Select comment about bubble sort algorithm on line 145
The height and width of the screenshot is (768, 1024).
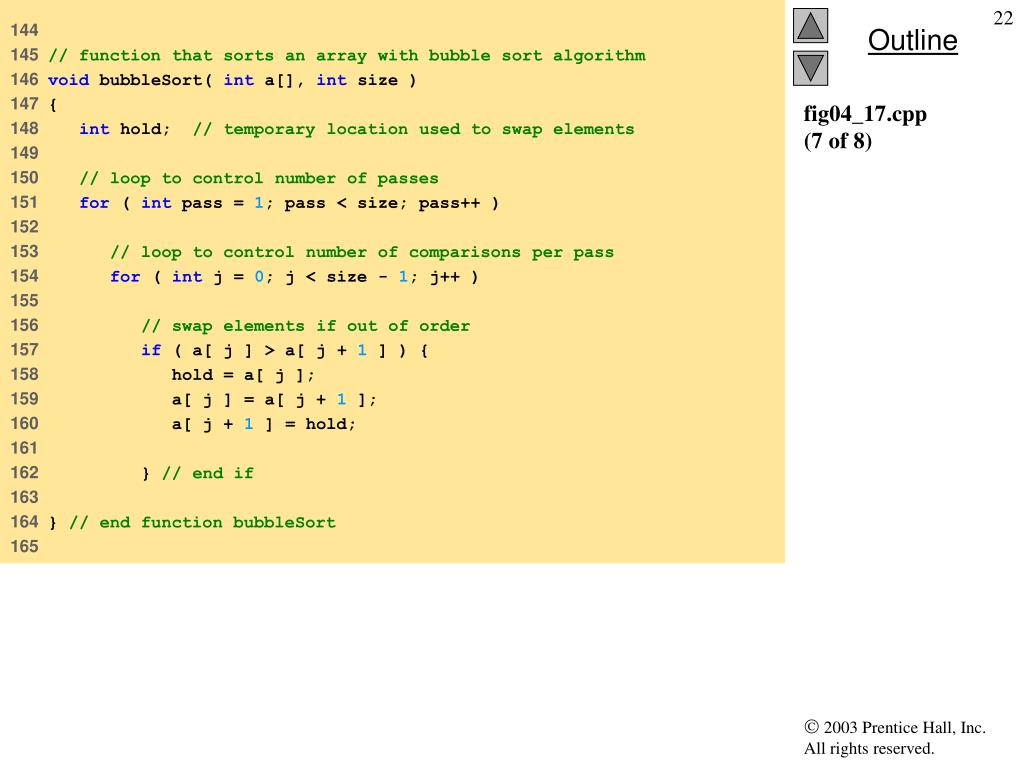[347, 56]
